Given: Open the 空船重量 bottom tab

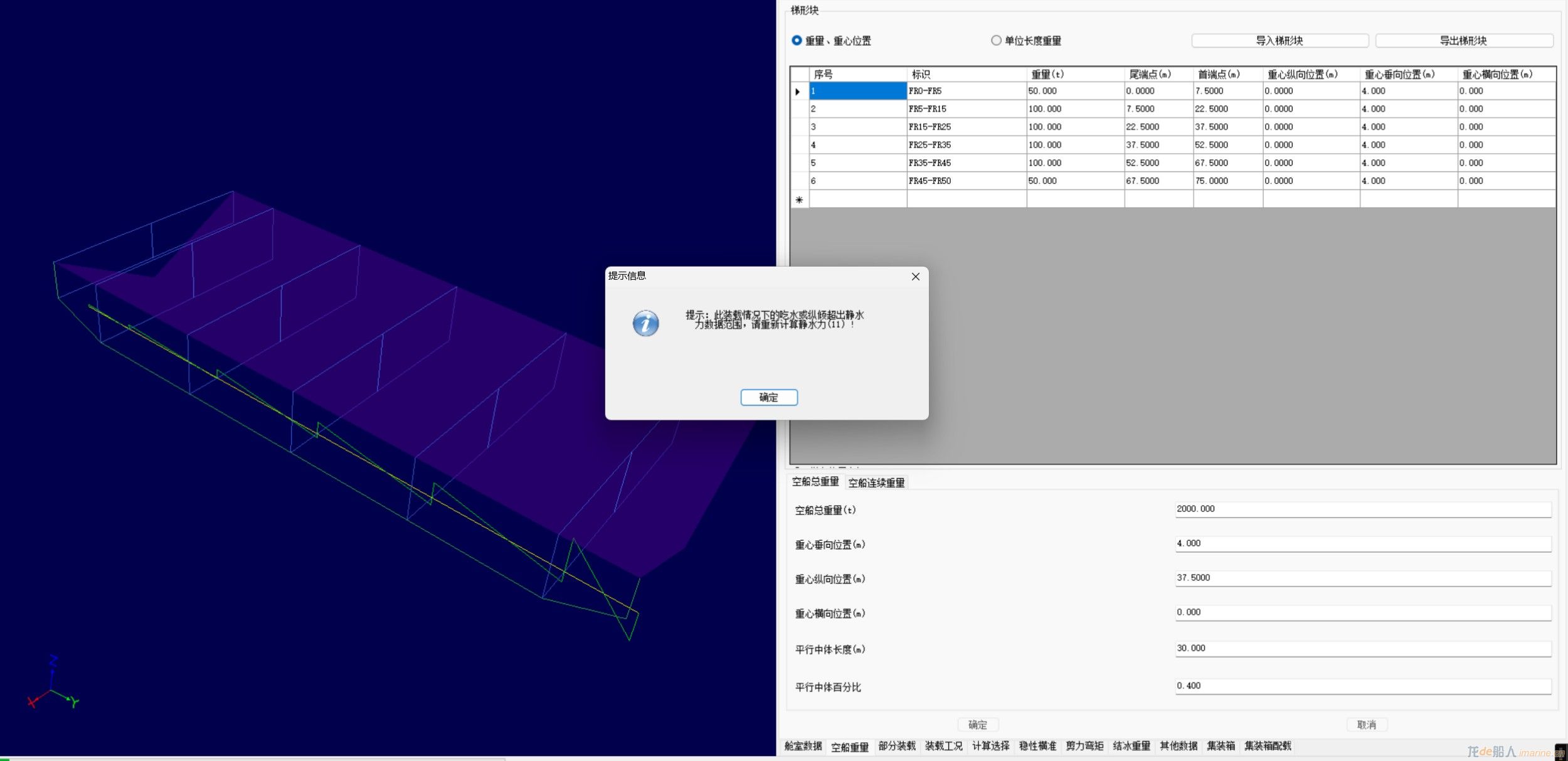Looking at the screenshot, I should click(x=850, y=747).
